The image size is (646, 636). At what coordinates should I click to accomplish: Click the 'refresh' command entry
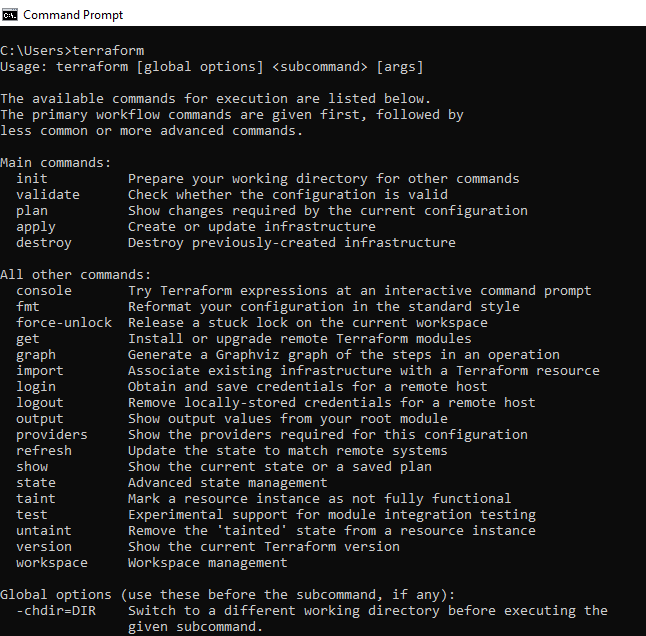click(44, 451)
